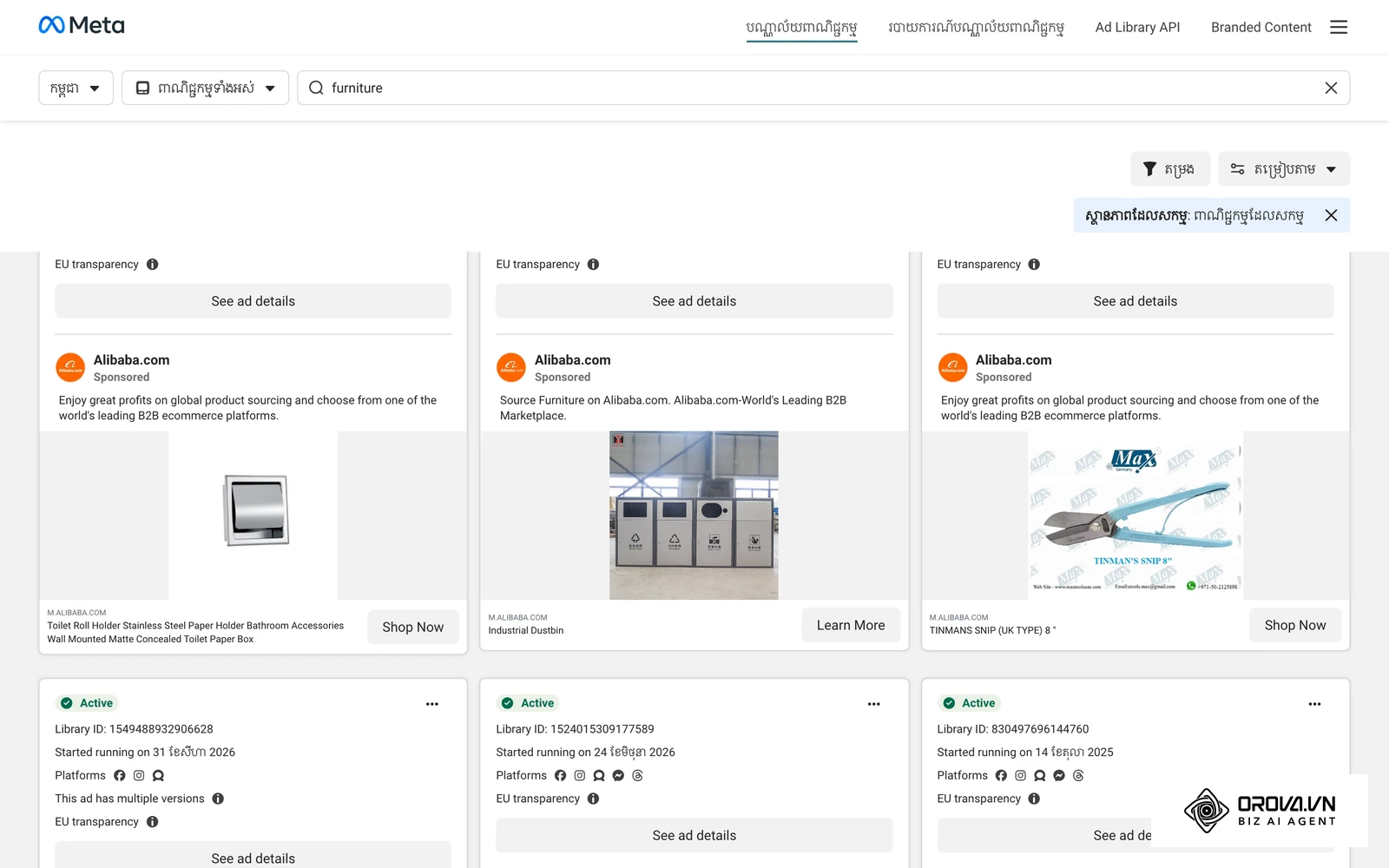The width and height of the screenshot is (1389, 868).
Task: Open three-dot menu for Library ID 830497696144760
Action: point(1314,704)
